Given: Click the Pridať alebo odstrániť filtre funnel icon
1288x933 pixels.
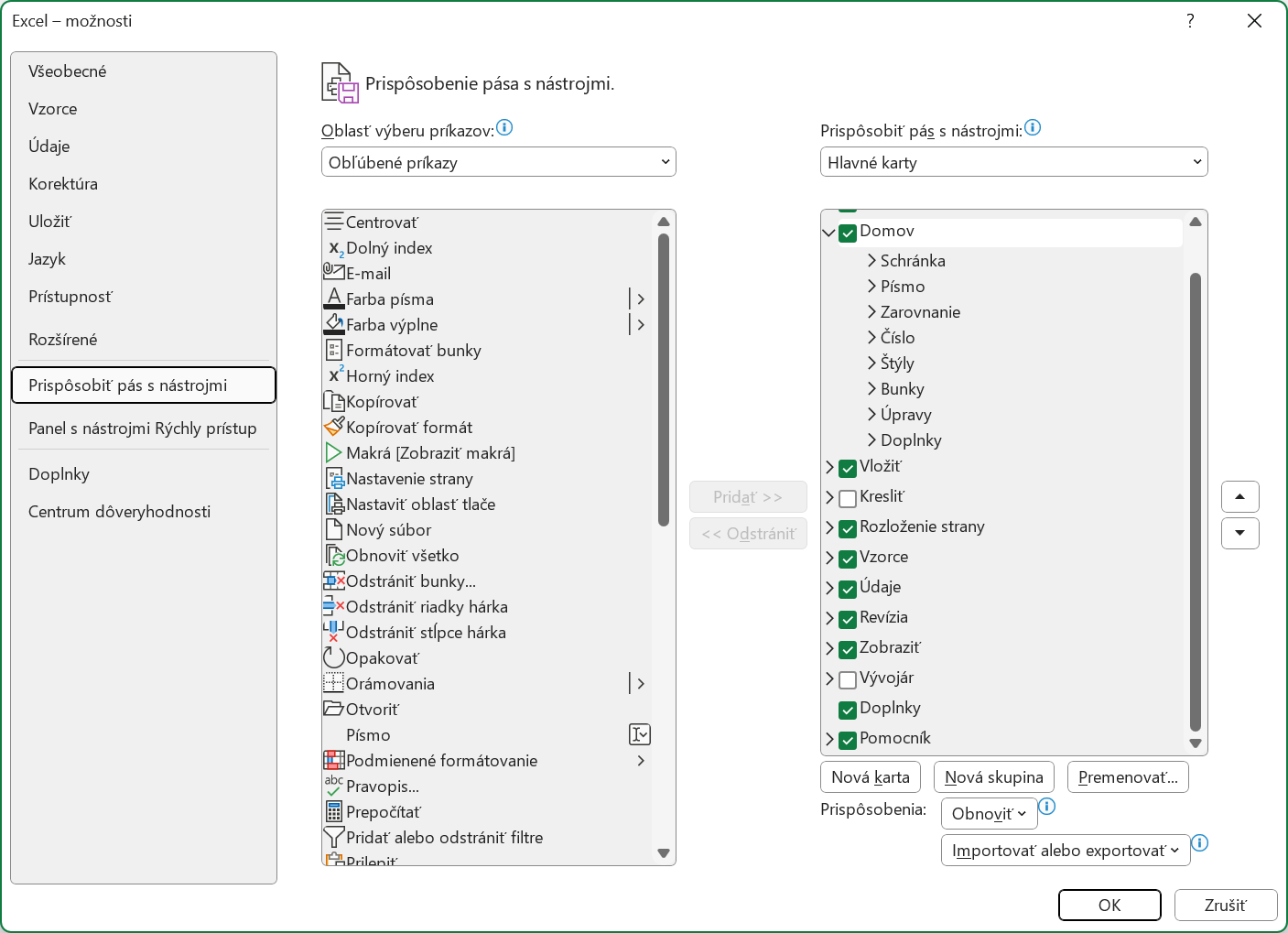Looking at the screenshot, I should [x=334, y=837].
